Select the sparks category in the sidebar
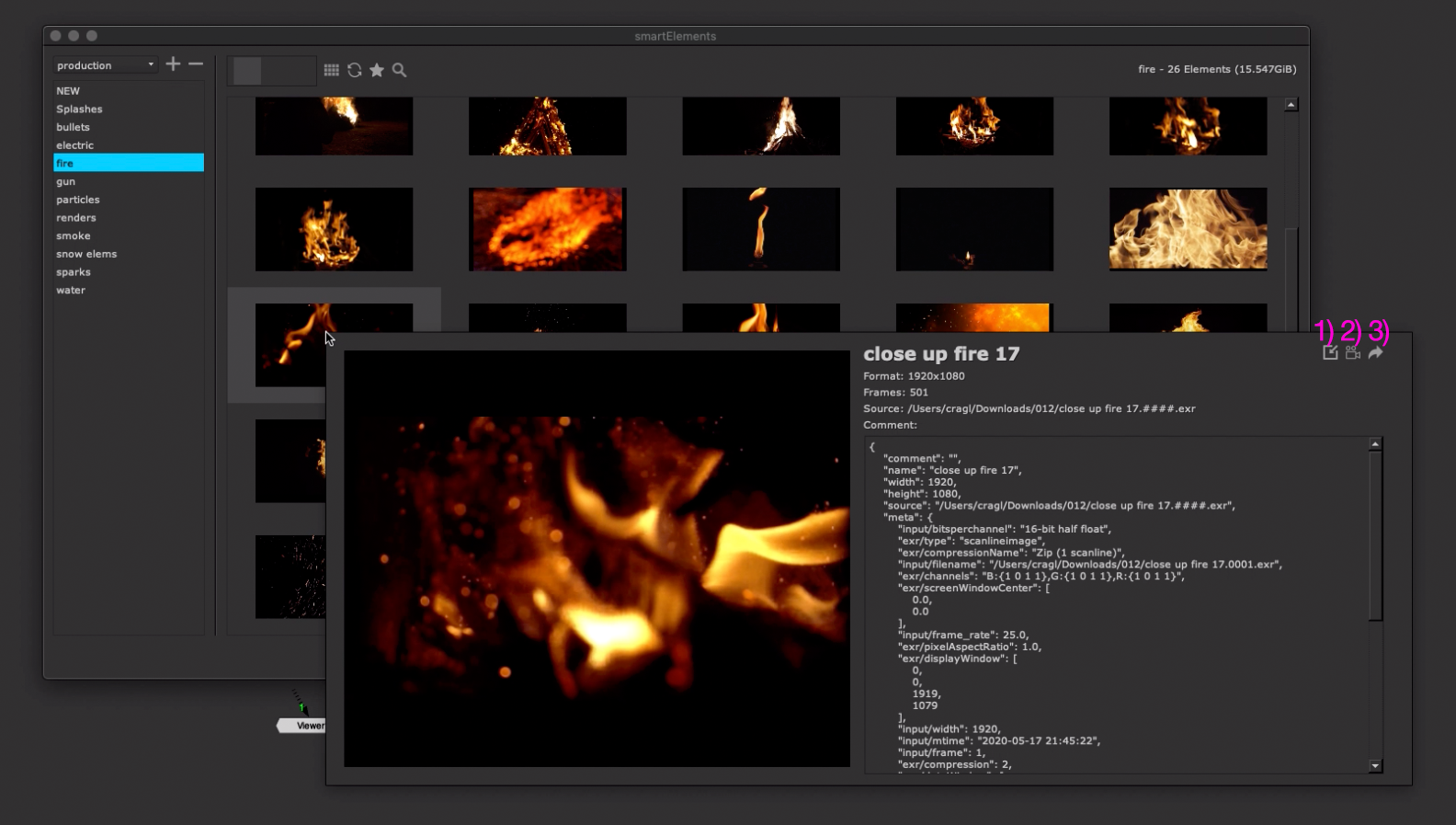This screenshot has height=825, width=1456. [x=74, y=272]
